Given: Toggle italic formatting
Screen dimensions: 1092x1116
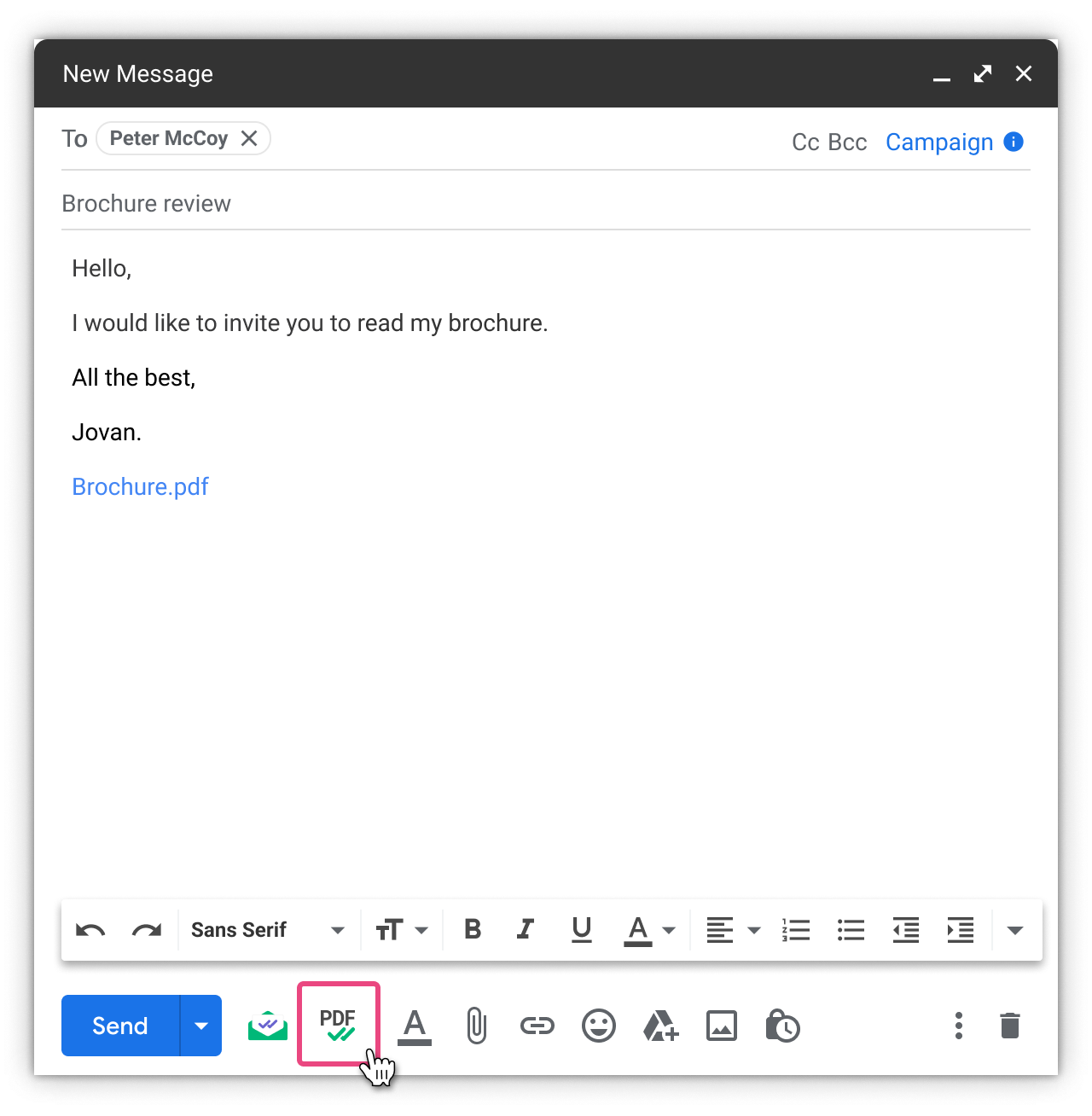Looking at the screenshot, I should (526, 929).
